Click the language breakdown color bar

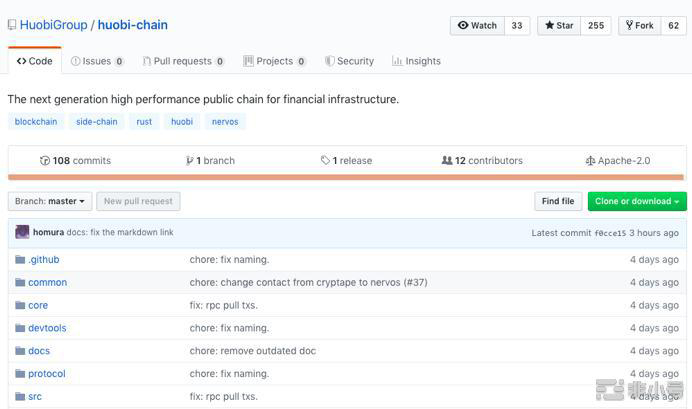pyautogui.click(x=346, y=177)
